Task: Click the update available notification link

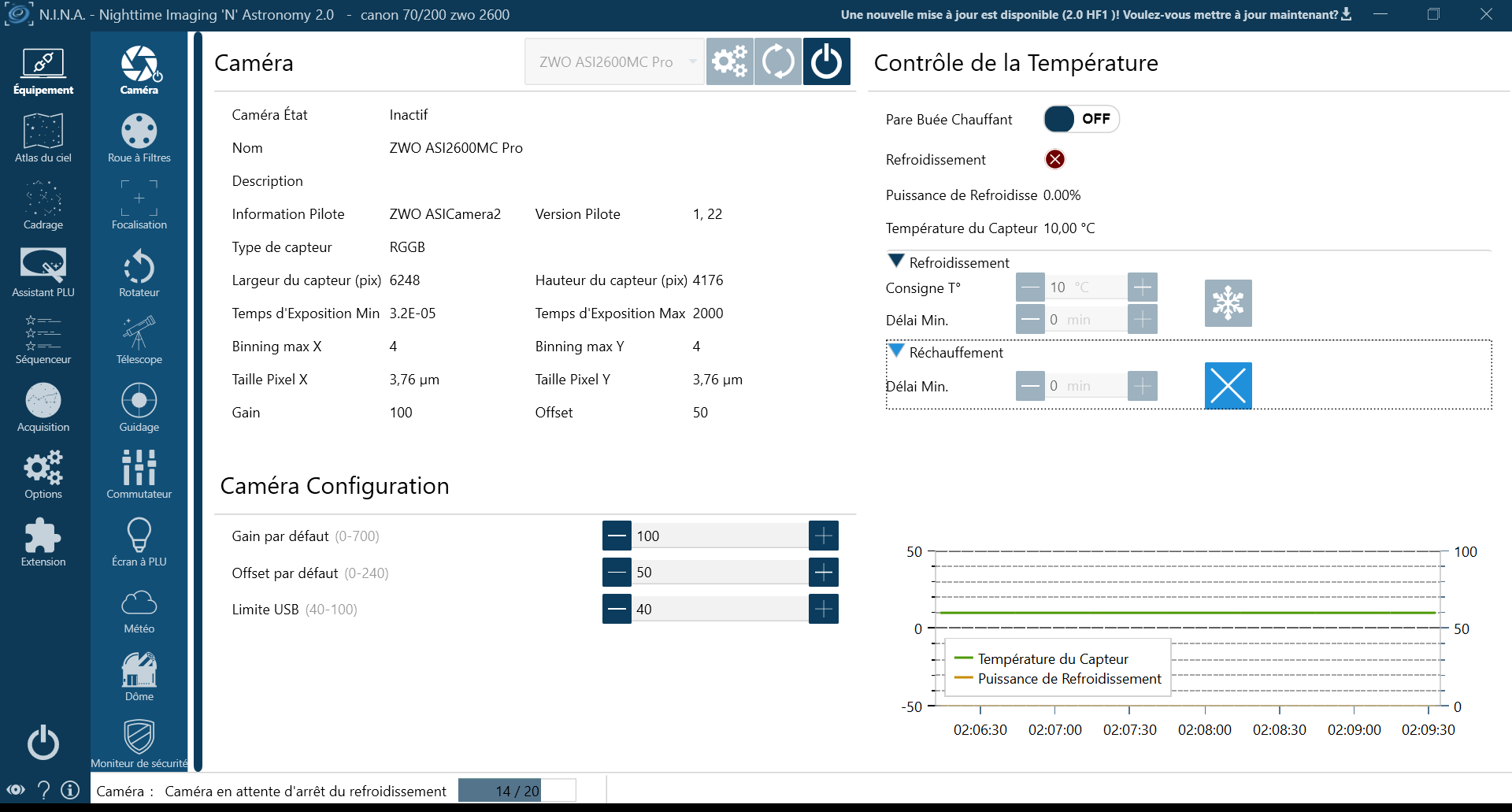Action: (x=1095, y=14)
